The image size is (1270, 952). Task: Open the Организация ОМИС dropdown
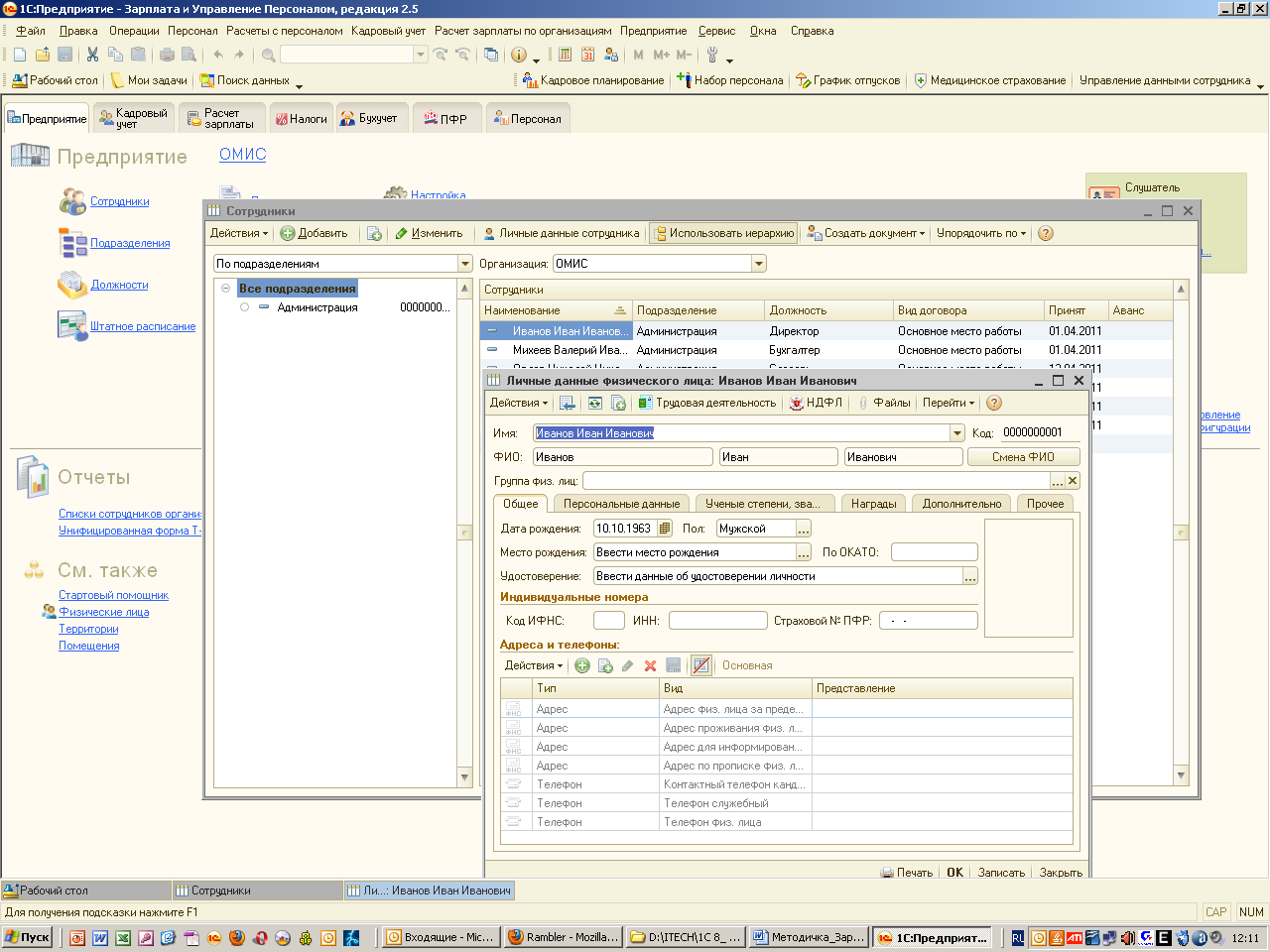click(x=759, y=264)
